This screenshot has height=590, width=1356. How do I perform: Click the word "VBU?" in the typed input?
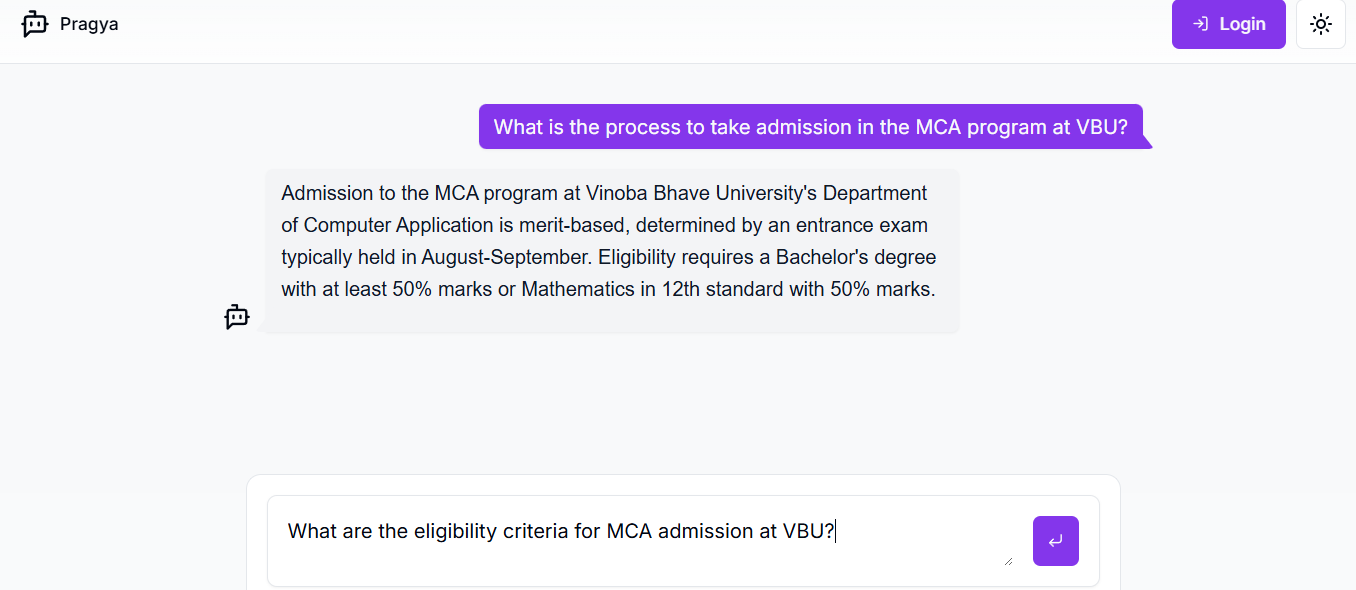pyautogui.click(x=808, y=531)
